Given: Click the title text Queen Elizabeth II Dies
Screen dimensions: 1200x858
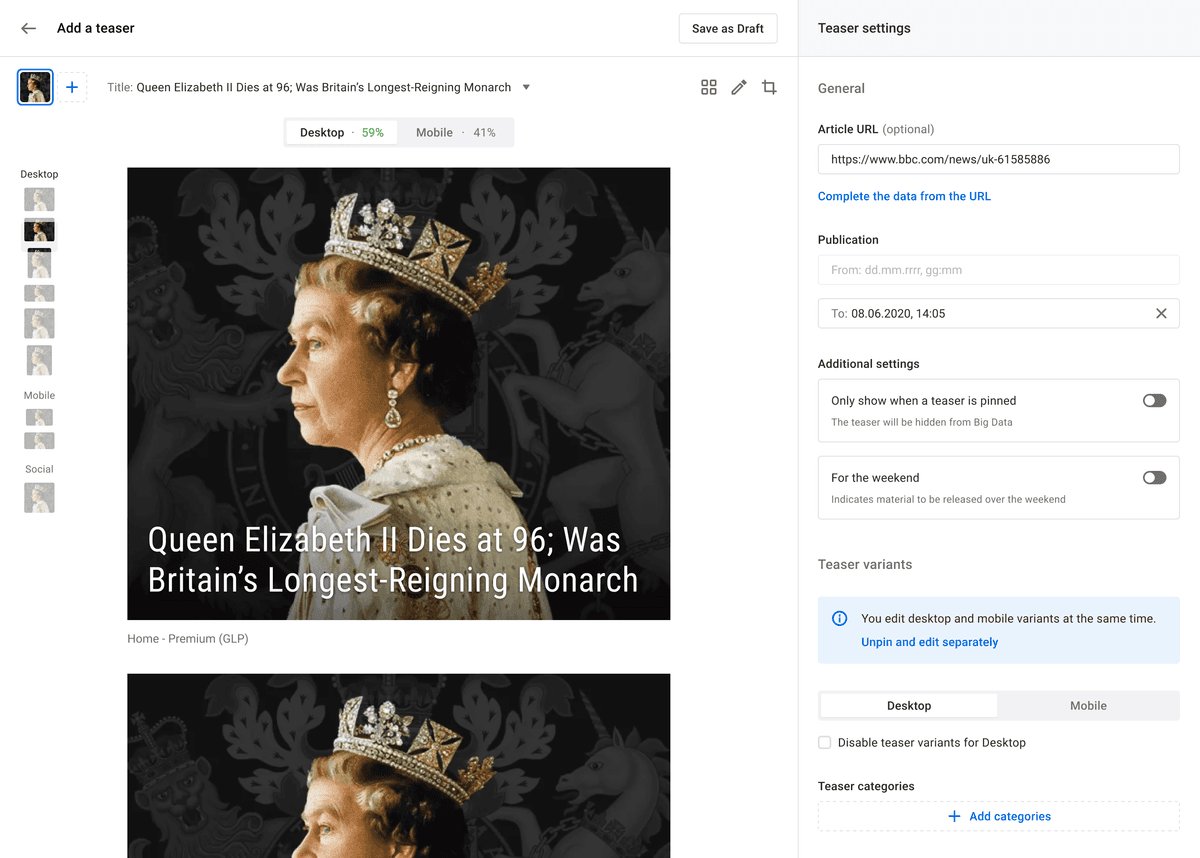Looking at the screenshot, I should coord(324,87).
